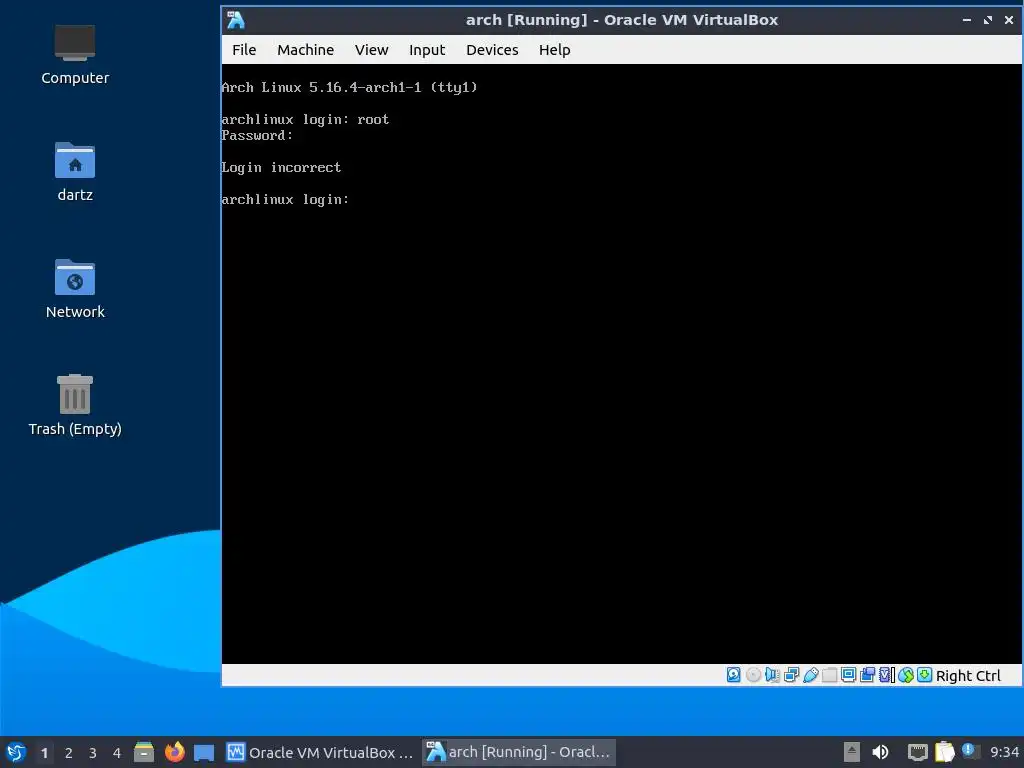Select the arch [Running] taskbar entry

point(519,752)
